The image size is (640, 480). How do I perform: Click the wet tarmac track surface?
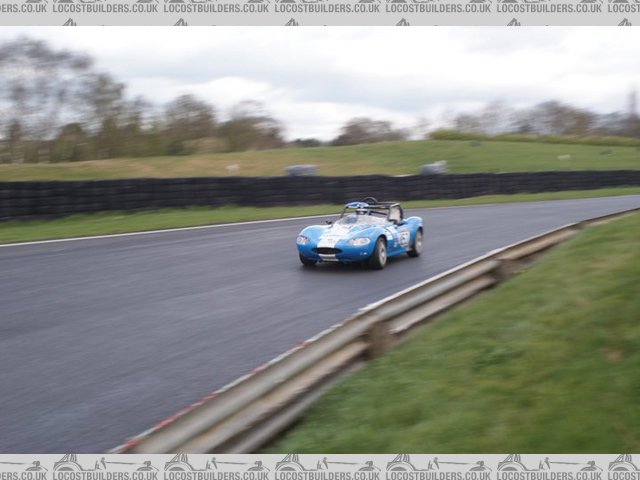[150, 320]
